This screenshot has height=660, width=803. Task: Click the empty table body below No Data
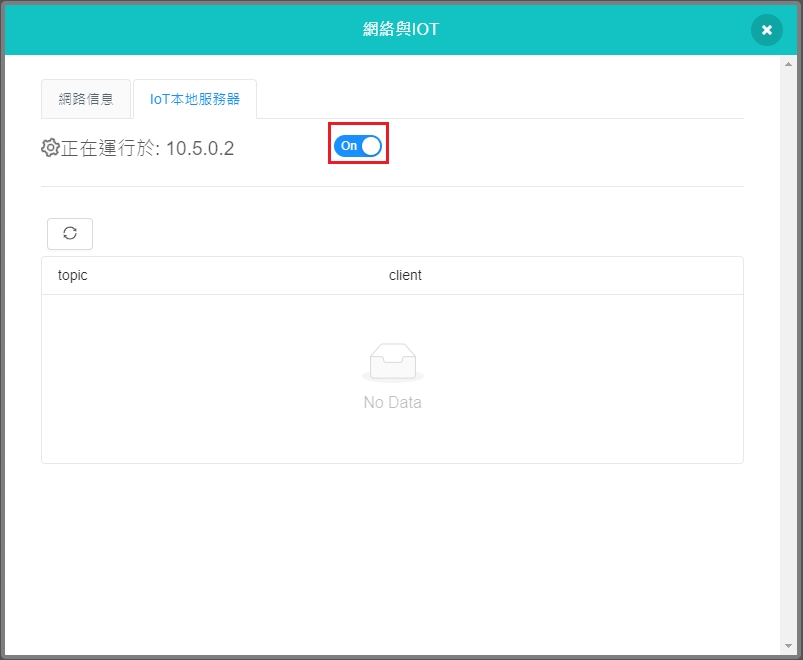tap(392, 438)
